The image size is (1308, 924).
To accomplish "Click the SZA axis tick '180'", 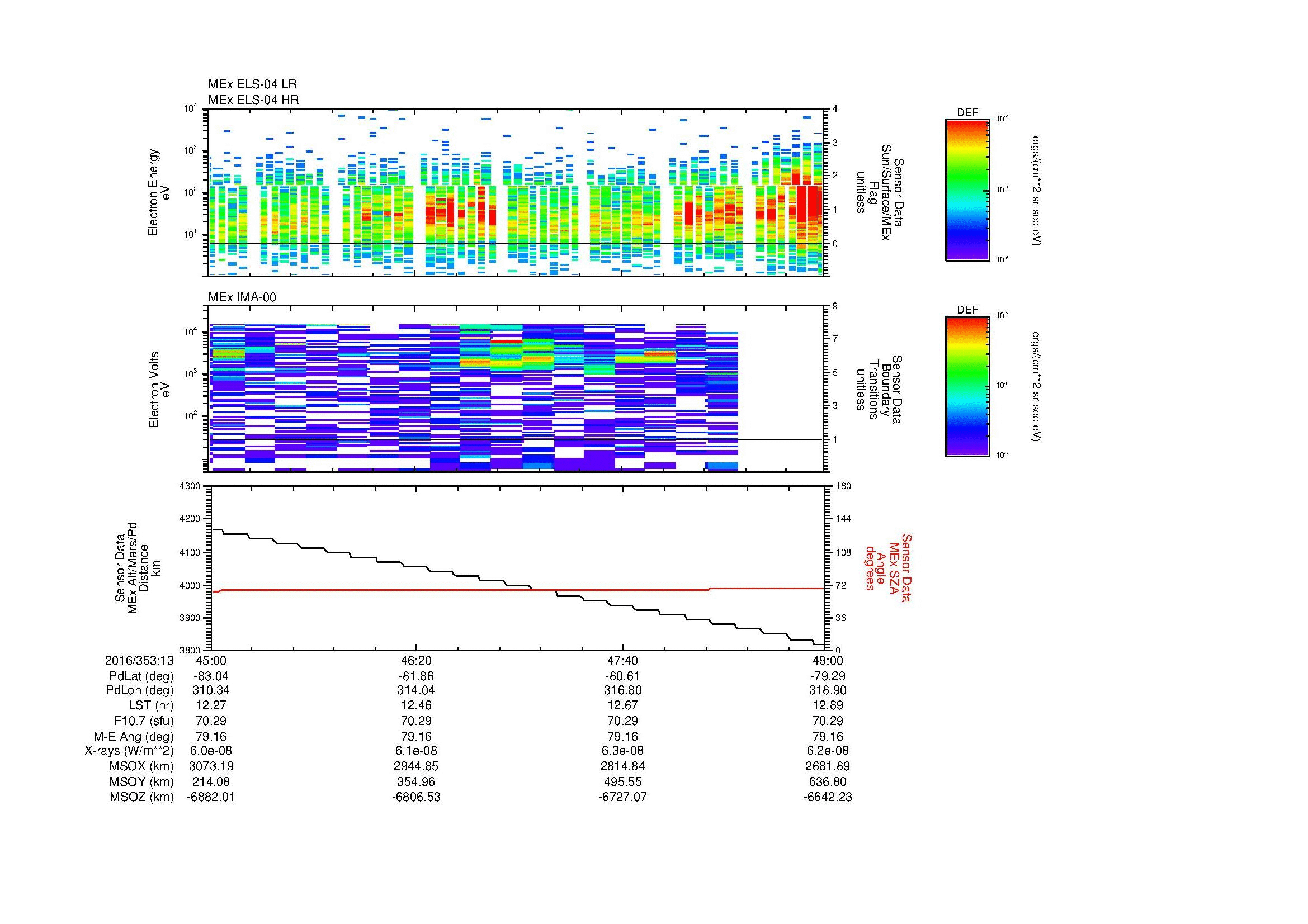I will tap(843, 486).
